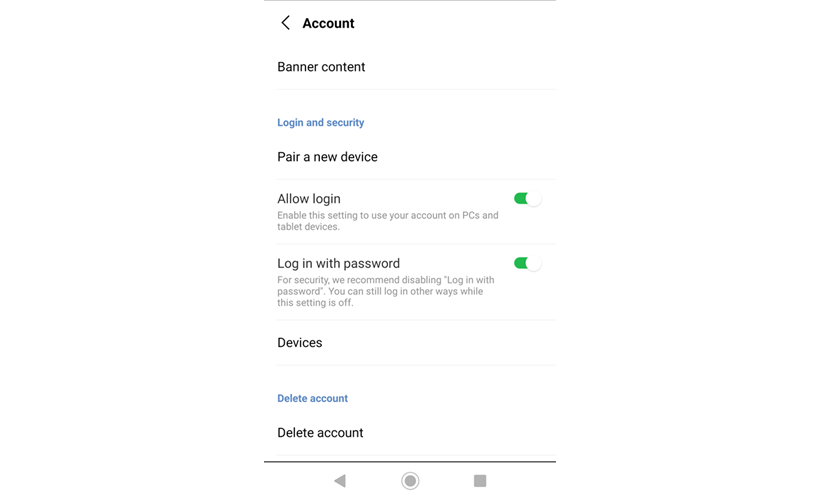Choose the Delete account option row

point(320,433)
